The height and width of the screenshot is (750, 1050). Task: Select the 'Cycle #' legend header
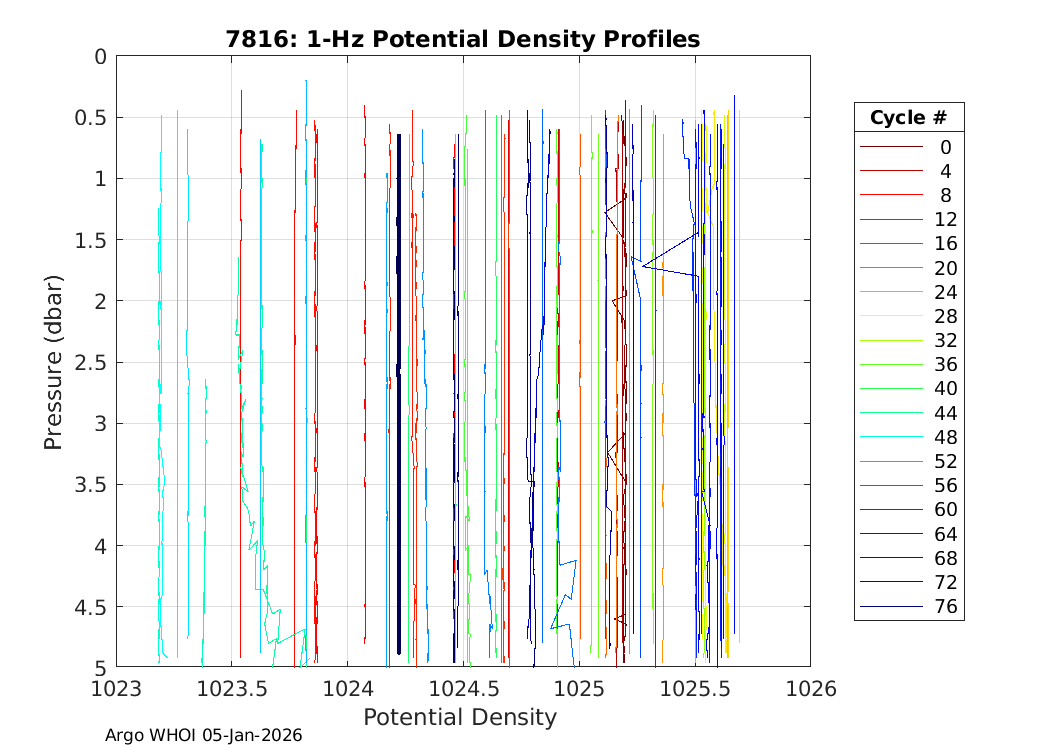point(908,117)
